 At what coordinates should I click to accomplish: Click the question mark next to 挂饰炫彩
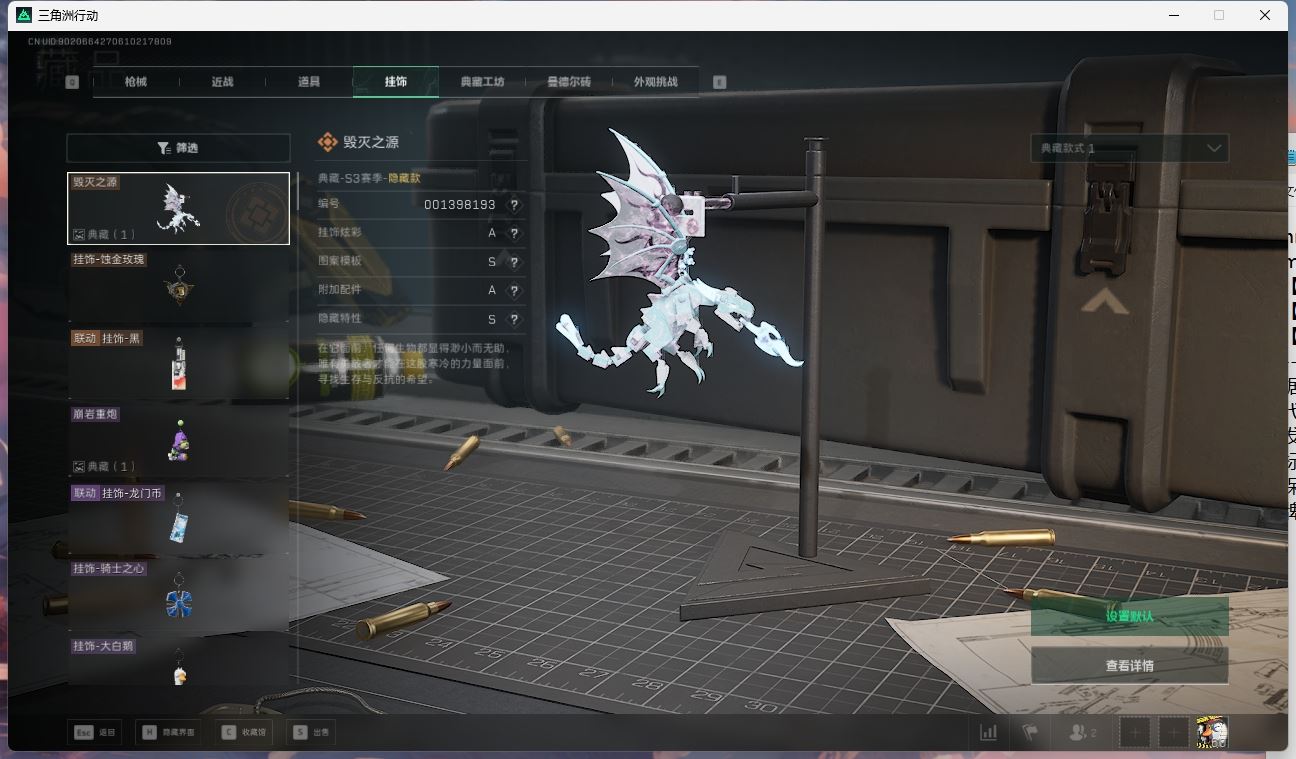[514, 233]
